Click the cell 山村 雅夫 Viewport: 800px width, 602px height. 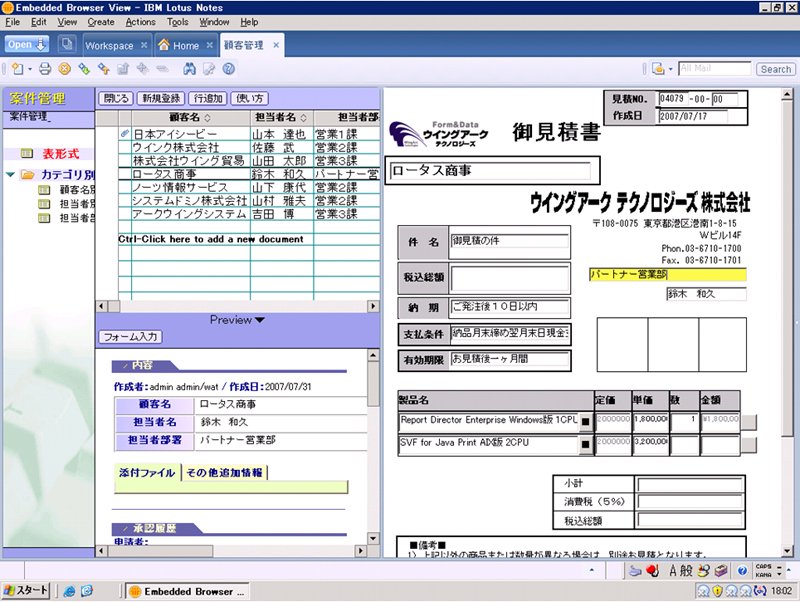pyautogui.click(x=278, y=200)
